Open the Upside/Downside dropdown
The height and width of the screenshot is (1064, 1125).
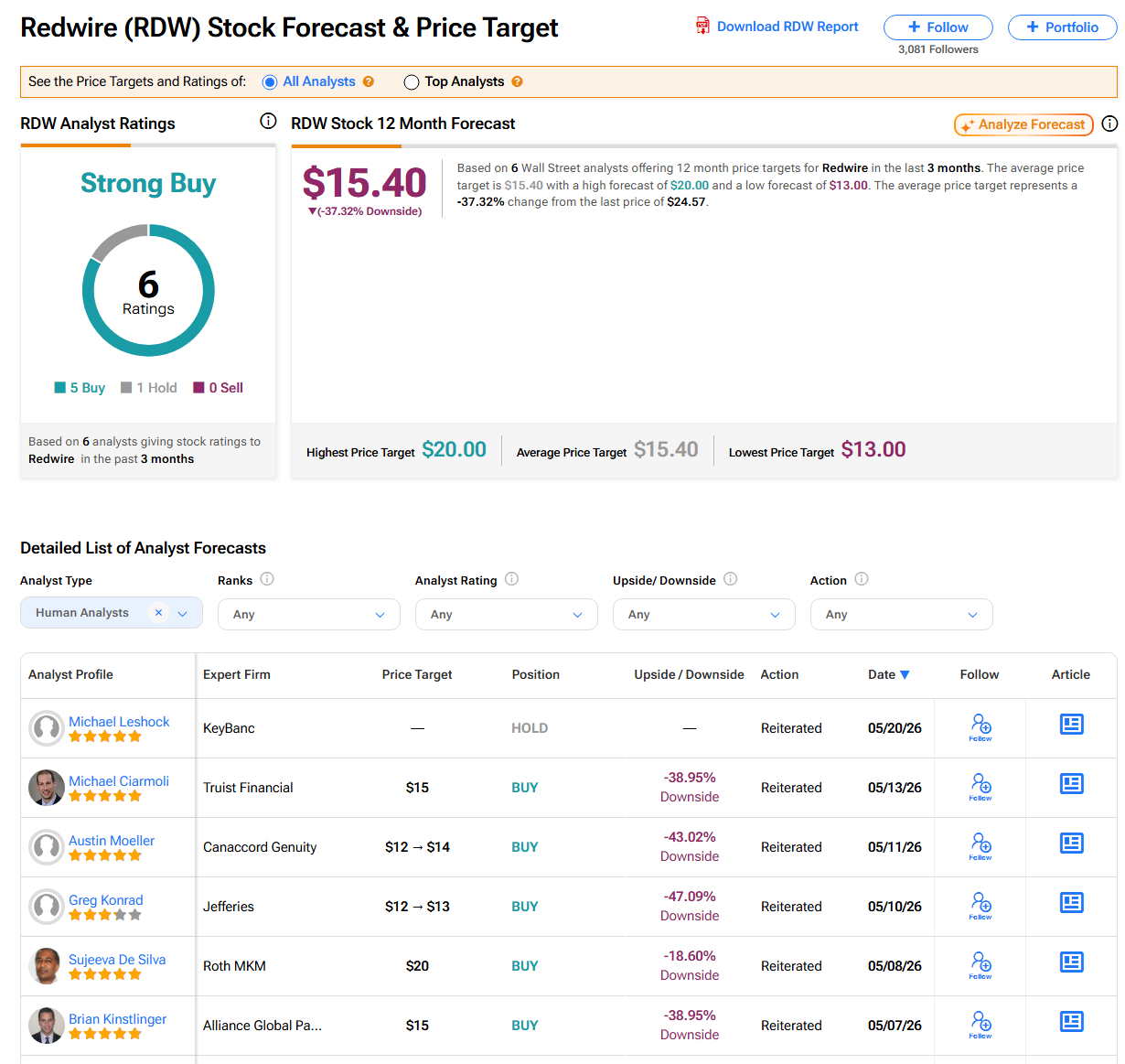704,614
